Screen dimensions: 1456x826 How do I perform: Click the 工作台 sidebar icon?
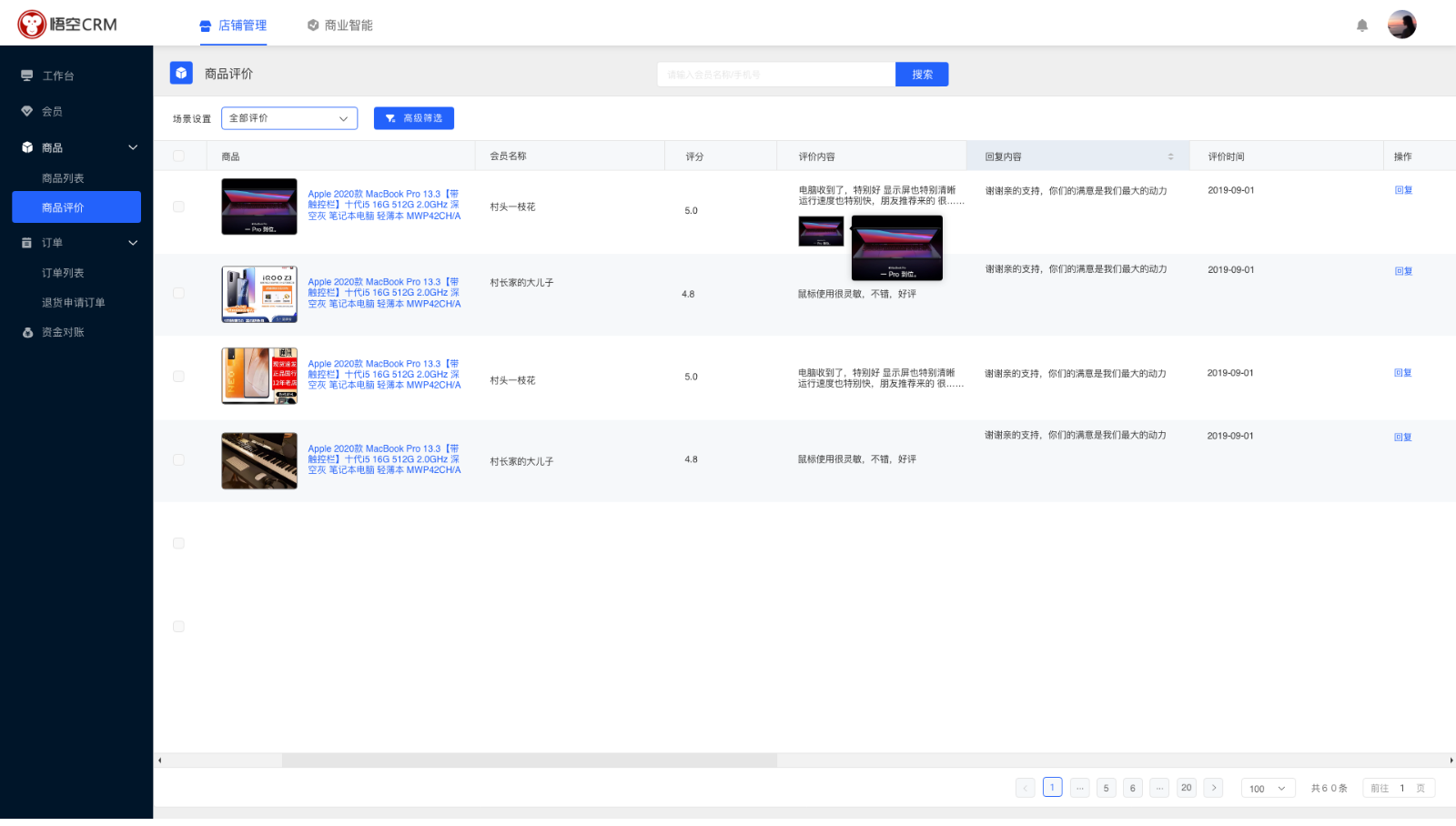27,76
